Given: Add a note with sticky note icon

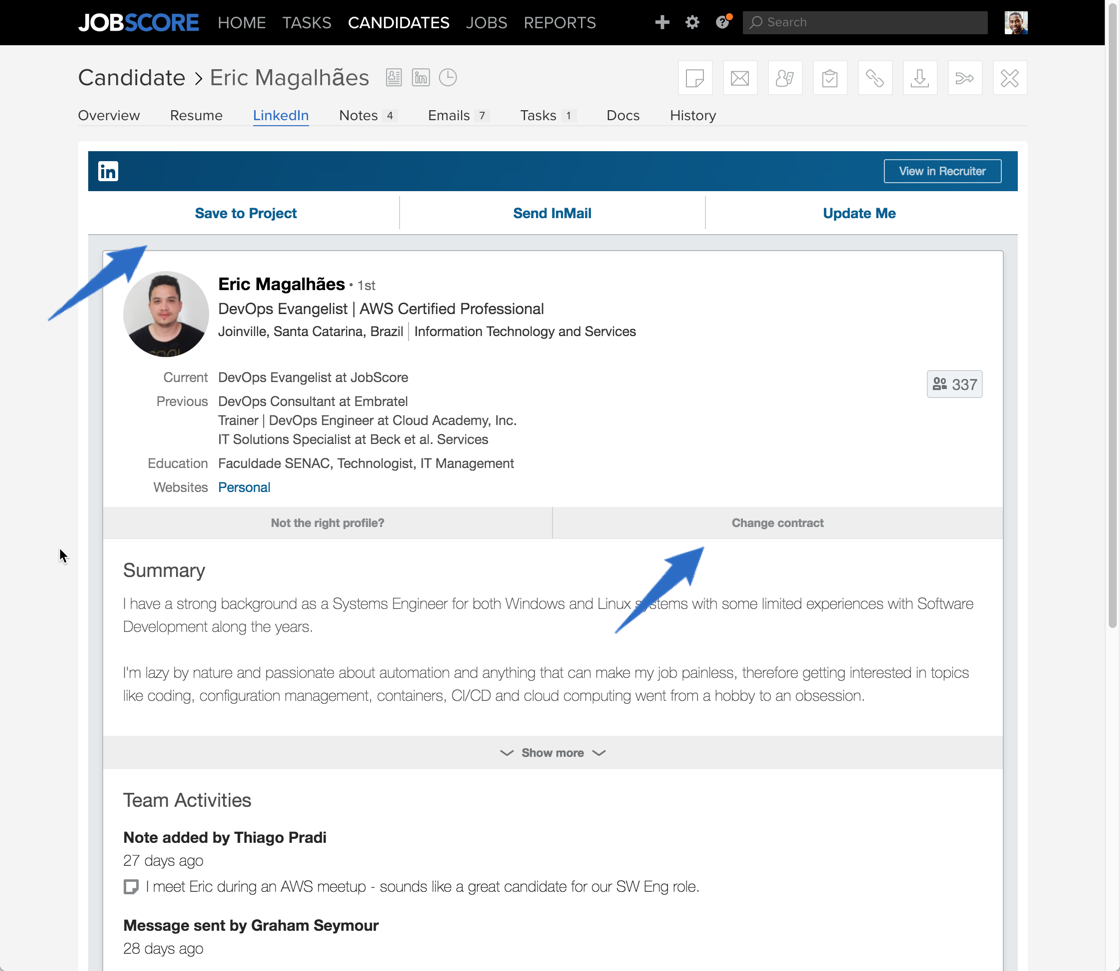Looking at the screenshot, I should point(695,78).
